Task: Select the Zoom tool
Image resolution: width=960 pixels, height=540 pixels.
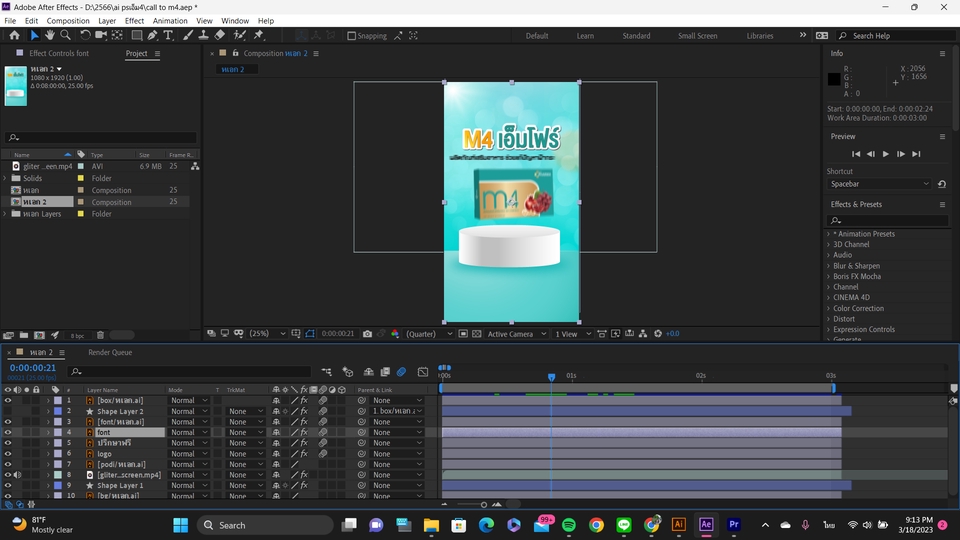Action: [x=65, y=36]
